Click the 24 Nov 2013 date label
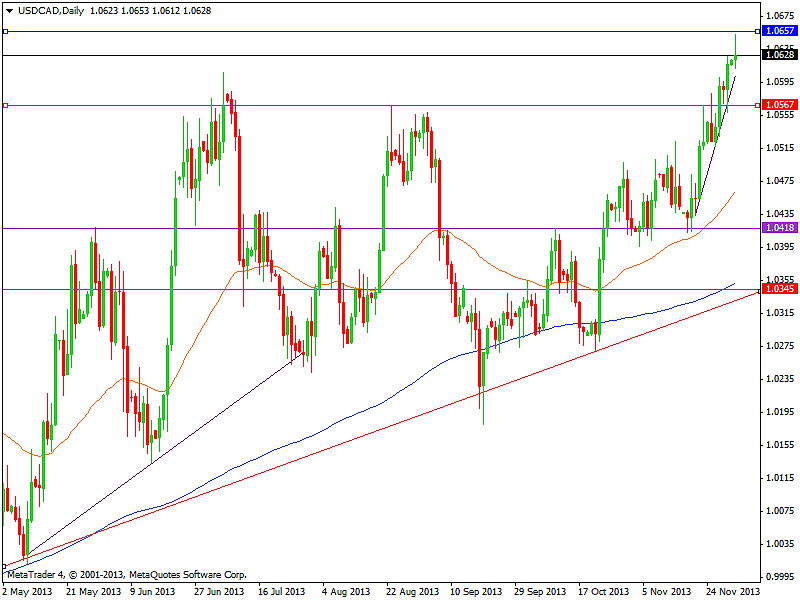The height and width of the screenshot is (600, 800). pyautogui.click(x=732, y=591)
